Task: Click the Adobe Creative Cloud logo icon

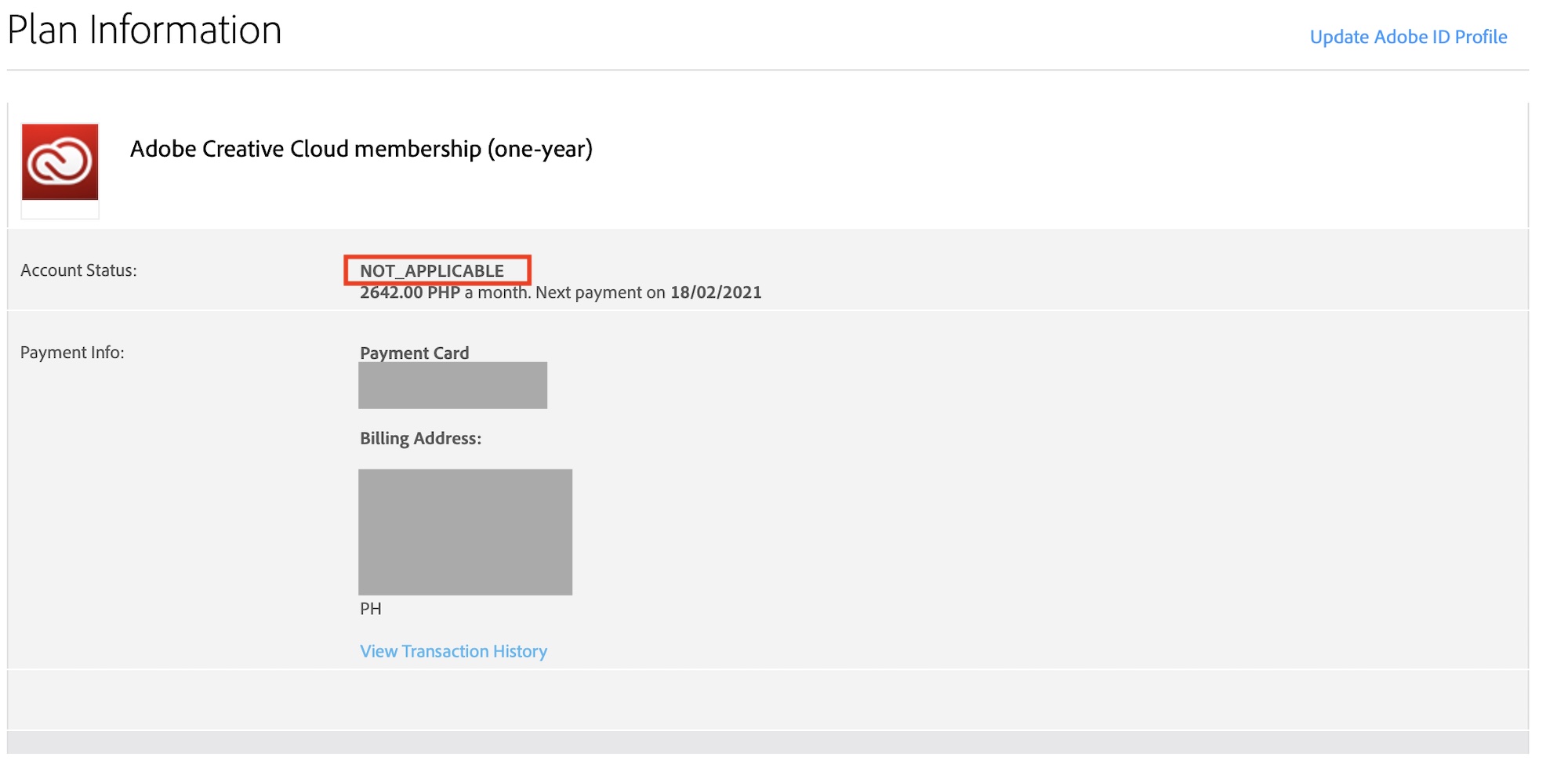Action: point(60,162)
